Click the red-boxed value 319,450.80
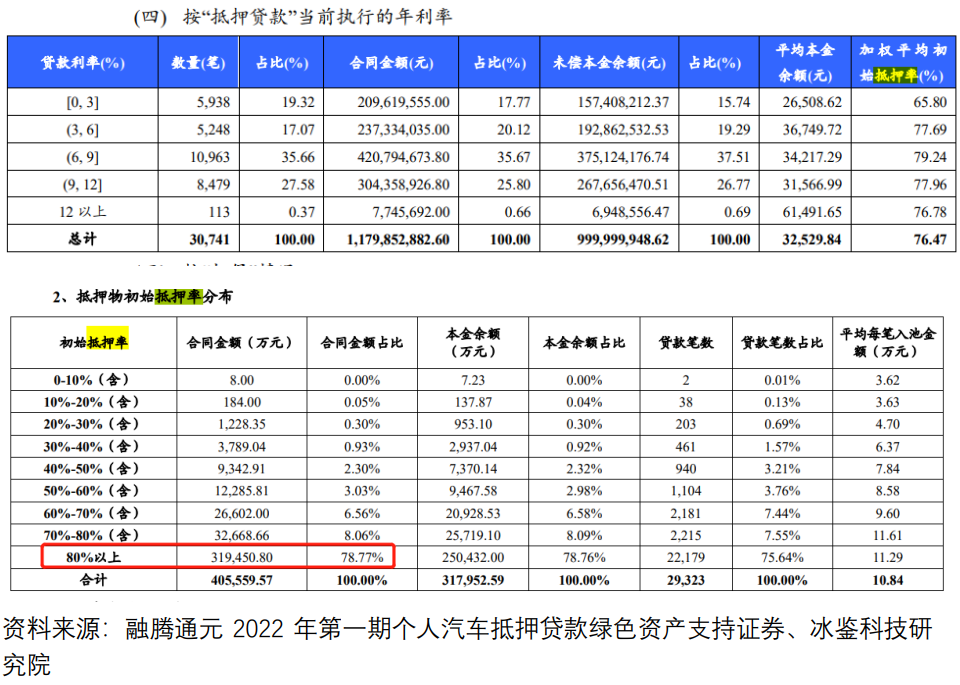This screenshot has width=960, height=685. click(x=234, y=557)
